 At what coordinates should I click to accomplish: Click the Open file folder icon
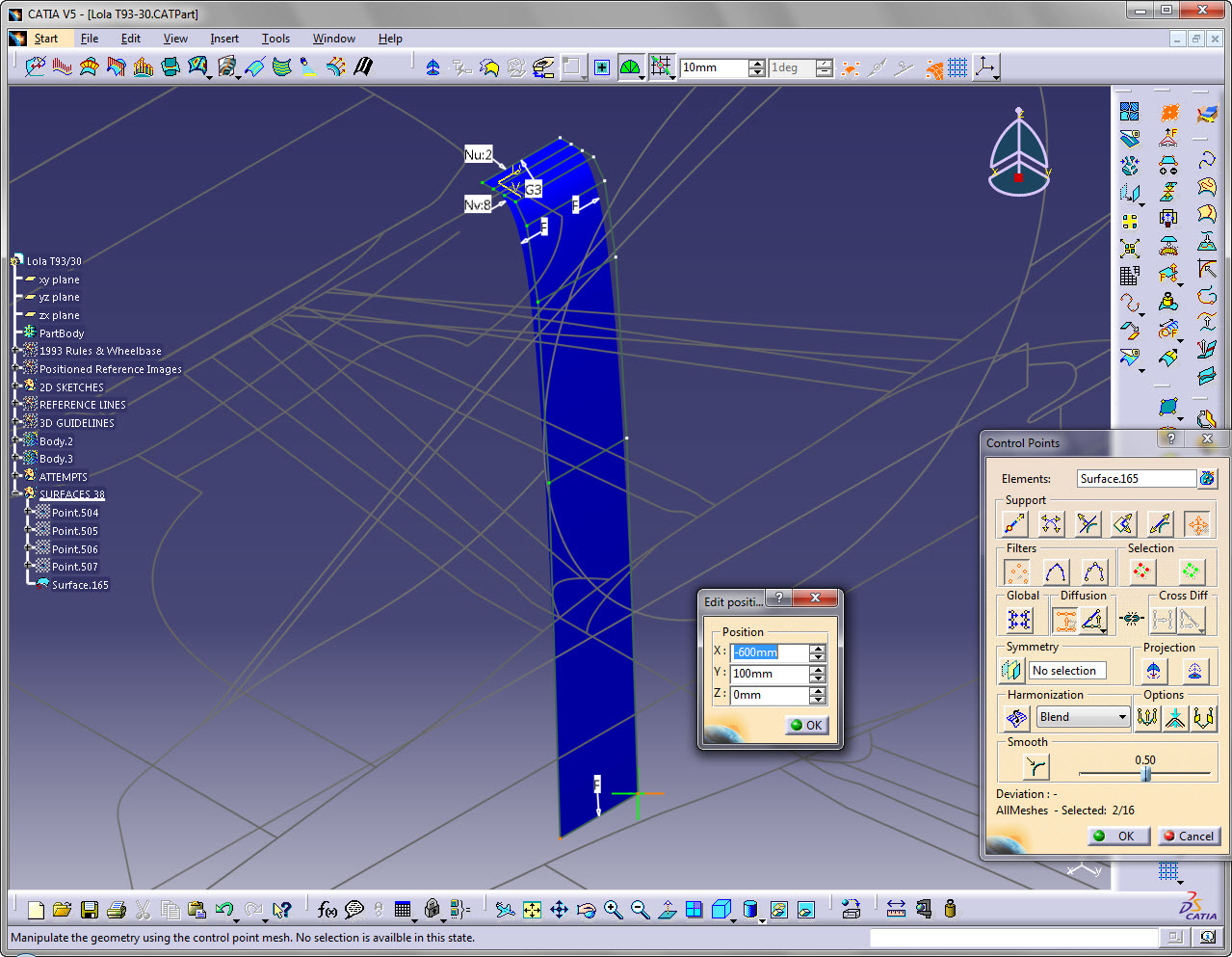click(63, 909)
